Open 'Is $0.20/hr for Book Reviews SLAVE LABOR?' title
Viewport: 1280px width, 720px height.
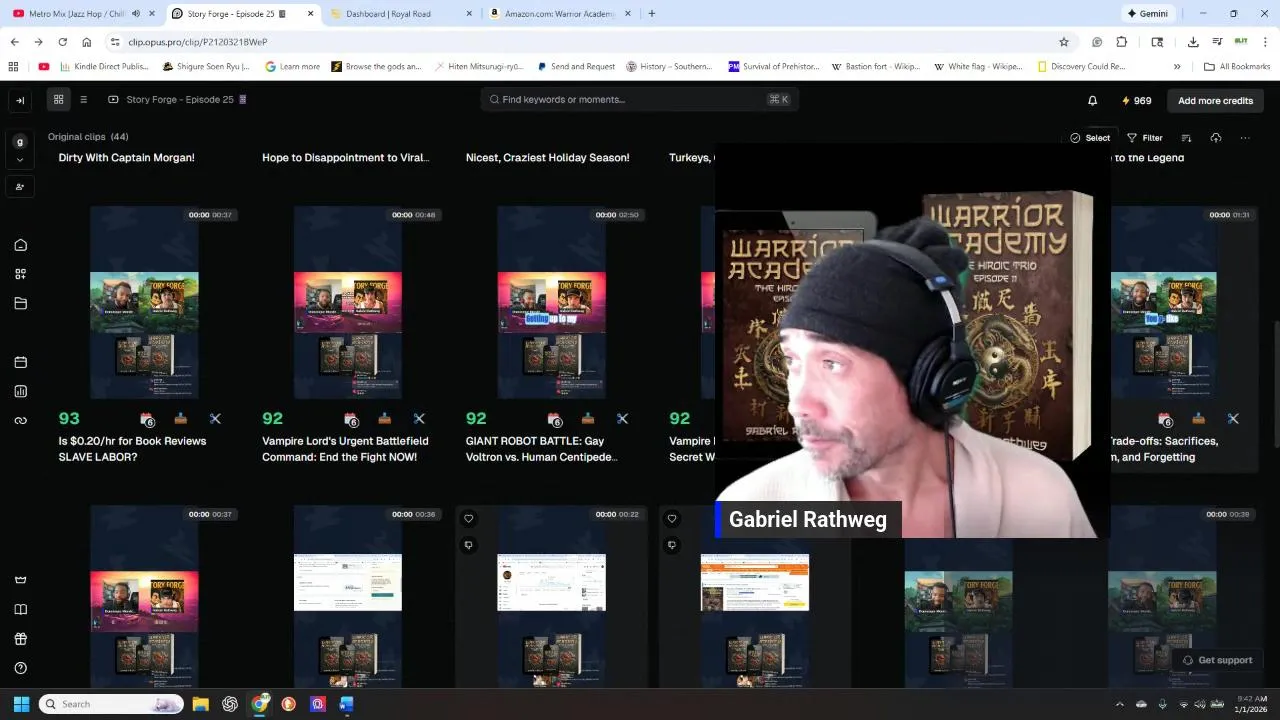(x=132, y=449)
